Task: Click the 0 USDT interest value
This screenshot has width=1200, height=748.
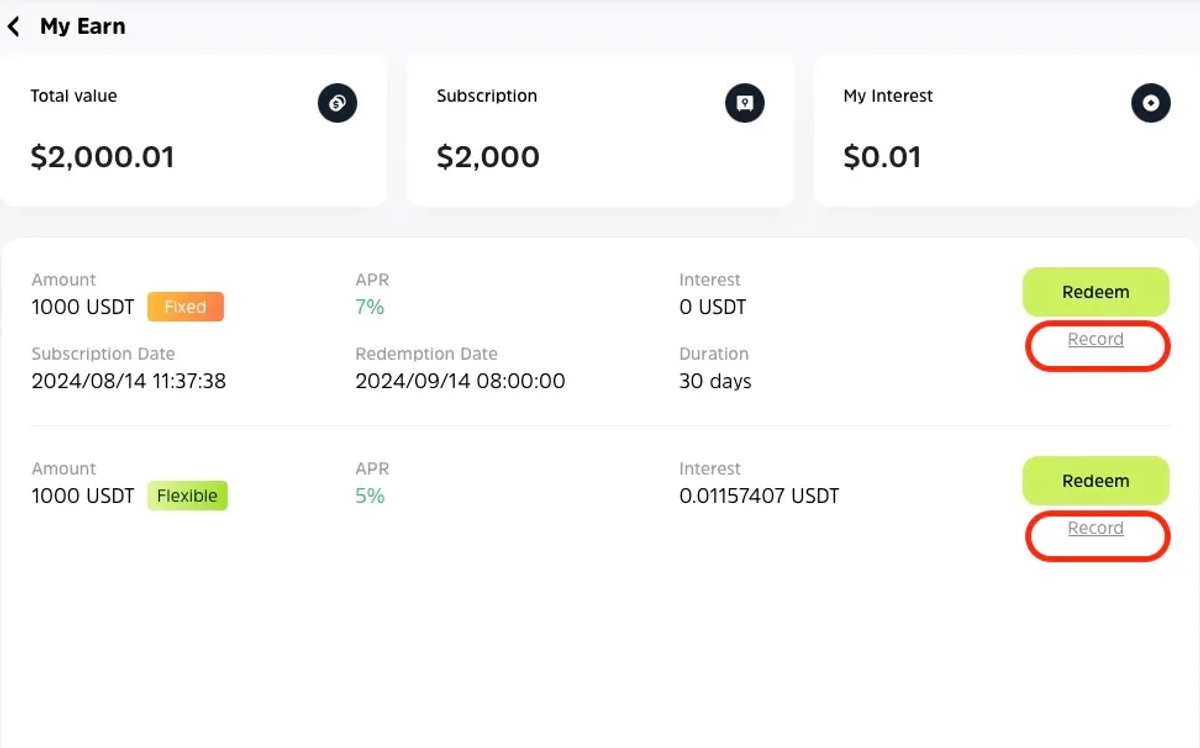Action: tap(713, 307)
